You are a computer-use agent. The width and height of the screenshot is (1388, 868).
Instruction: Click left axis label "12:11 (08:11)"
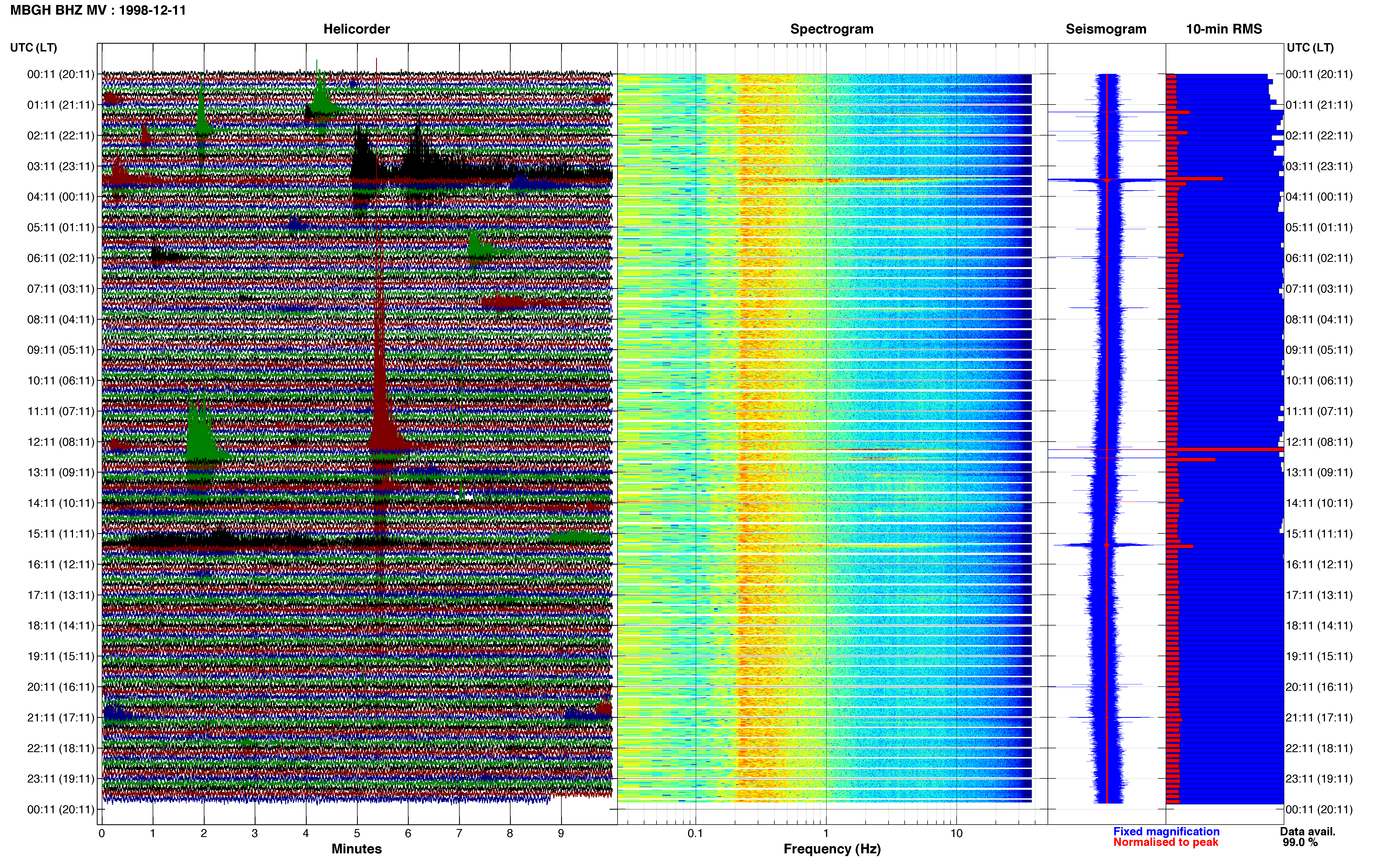(x=60, y=442)
